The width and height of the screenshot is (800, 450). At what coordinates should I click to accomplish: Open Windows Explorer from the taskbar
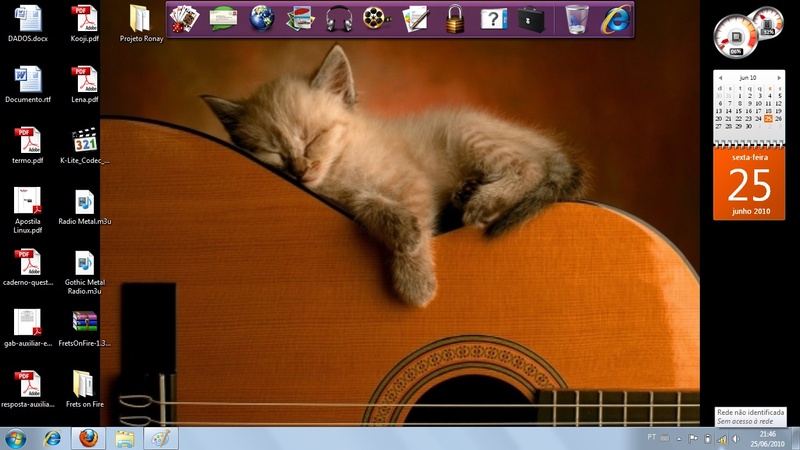coord(124,439)
